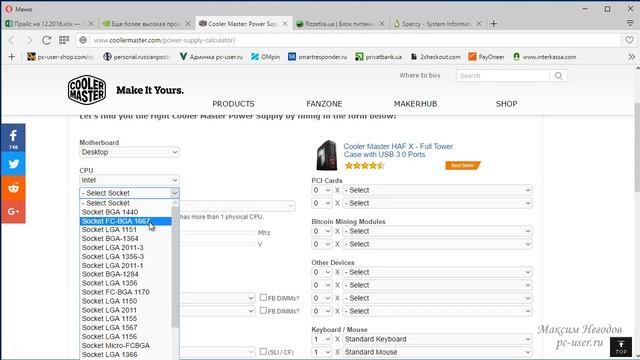The height and width of the screenshot is (360, 640).
Task: Open SHOP menu
Action: click(x=506, y=104)
